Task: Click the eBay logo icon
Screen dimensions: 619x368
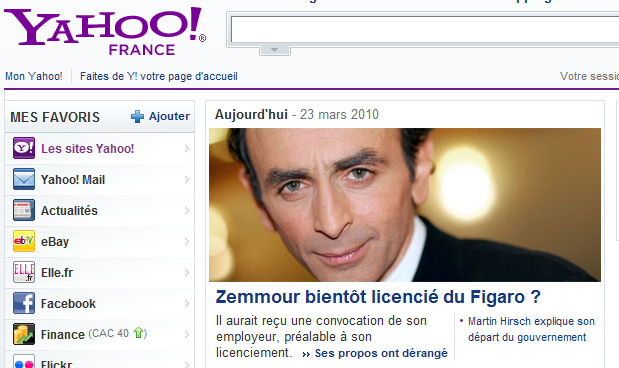Action: pyautogui.click(x=24, y=241)
